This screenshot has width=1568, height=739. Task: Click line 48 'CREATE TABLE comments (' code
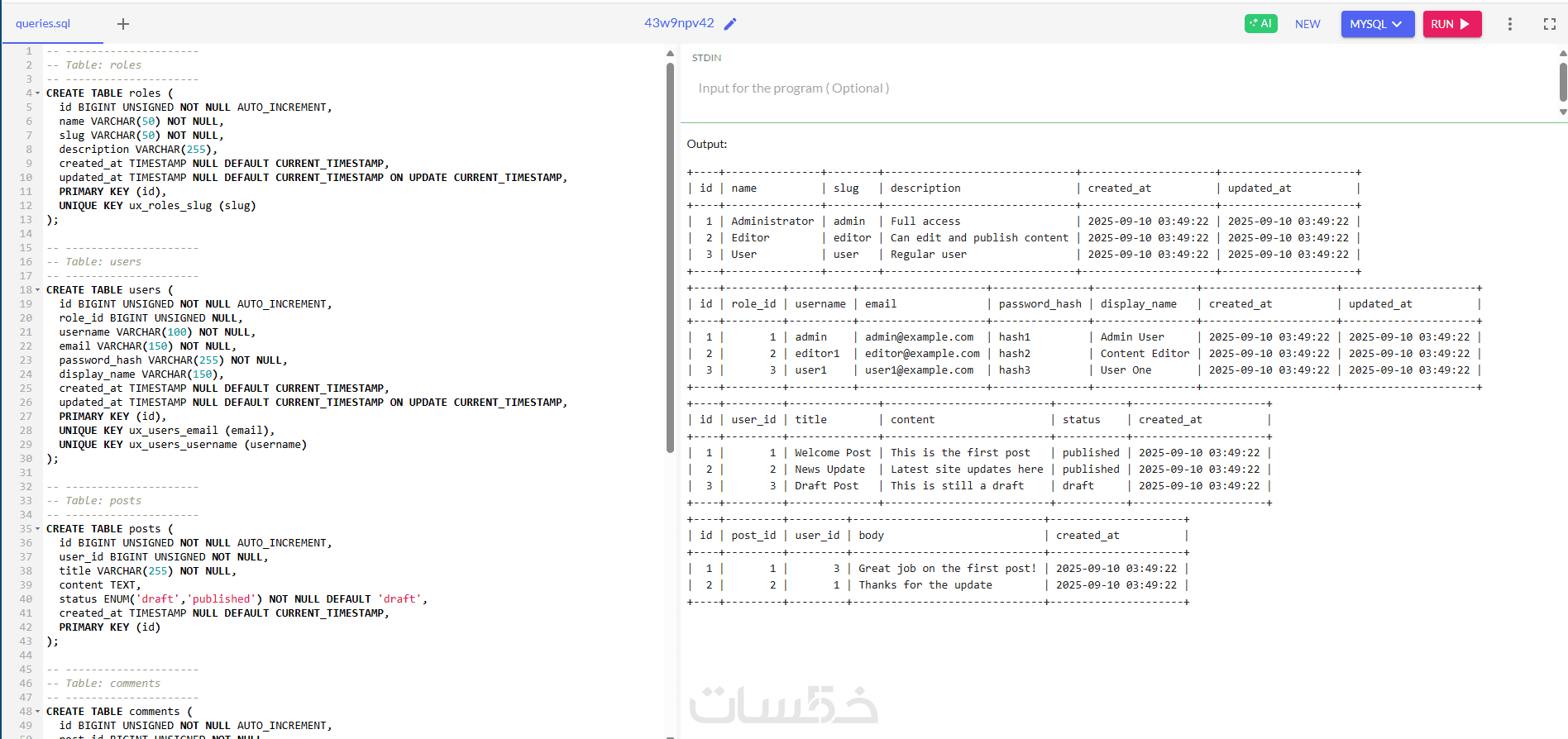tap(119, 712)
